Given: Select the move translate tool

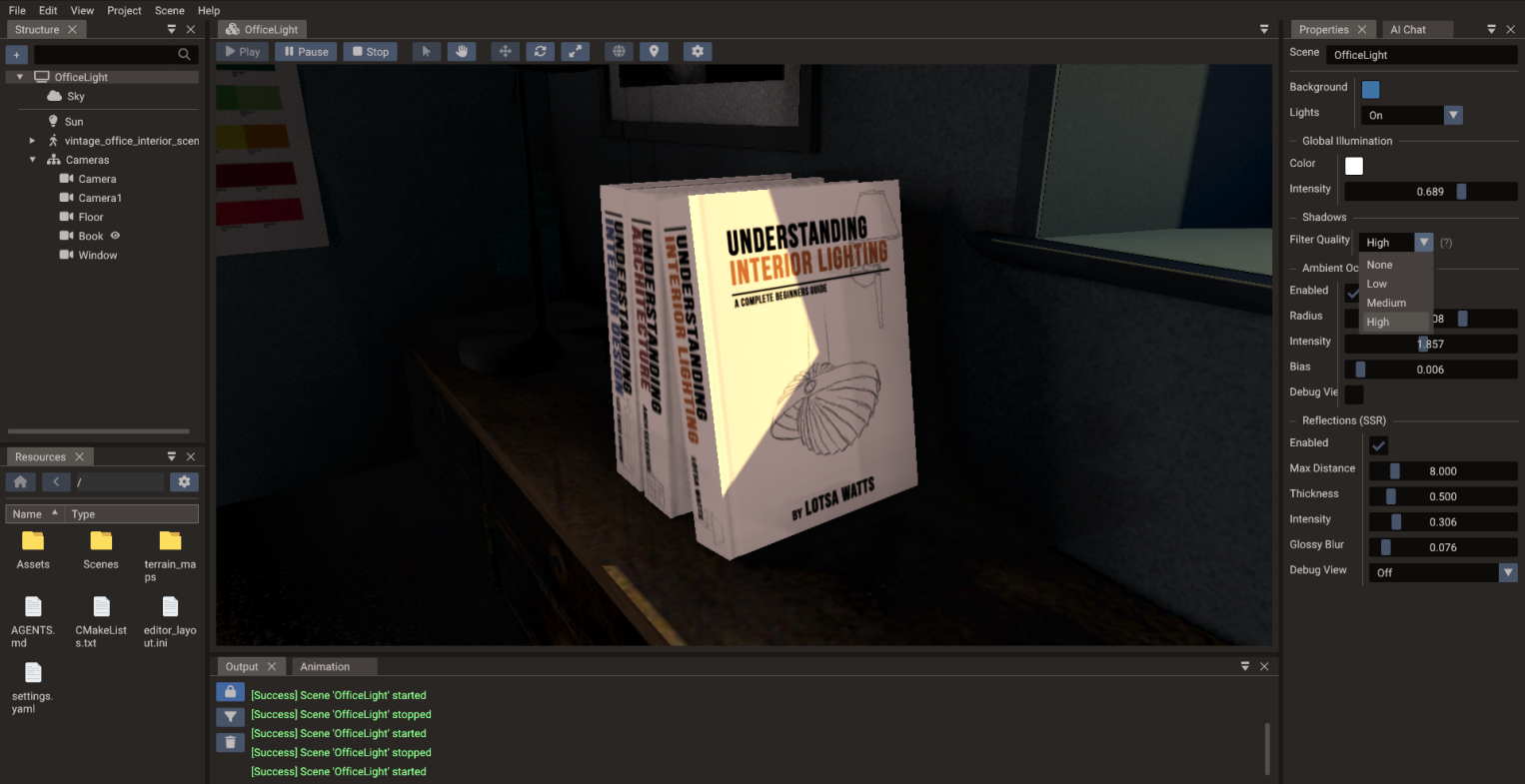Looking at the screenshot, I should tap(505, 52).
